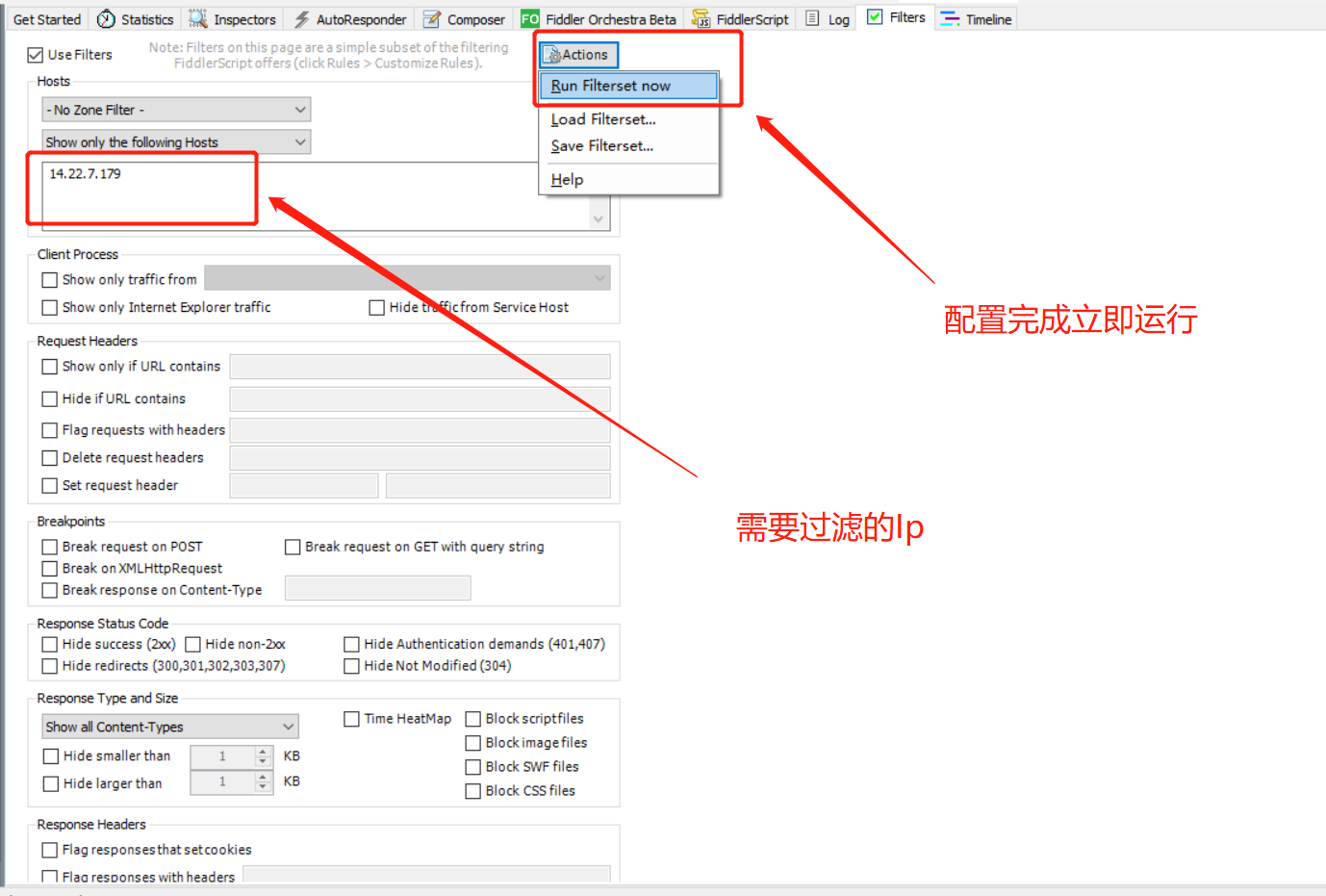Image resolution: width=1326 pixels, height=896 pixels.
Task: Enable Set request header checkbox
Action: pos(50,486)
